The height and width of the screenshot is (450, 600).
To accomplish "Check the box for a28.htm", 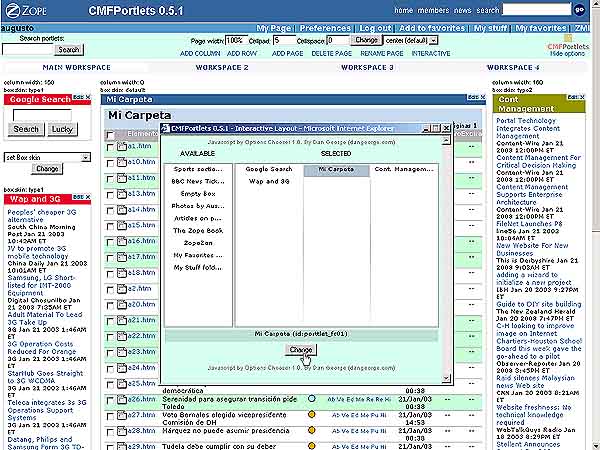I will pos(110,432).
